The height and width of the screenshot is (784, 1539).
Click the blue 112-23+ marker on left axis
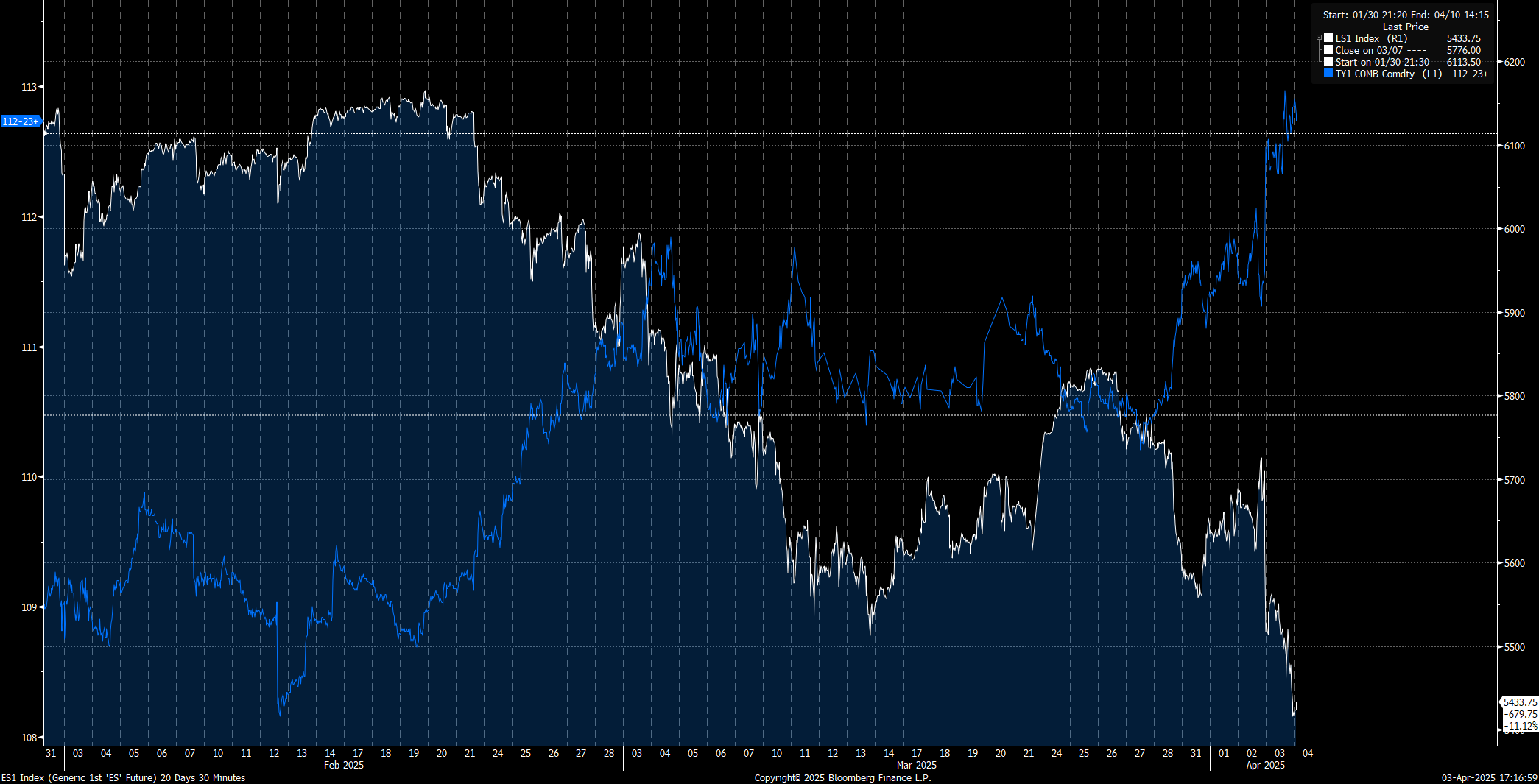21,121
